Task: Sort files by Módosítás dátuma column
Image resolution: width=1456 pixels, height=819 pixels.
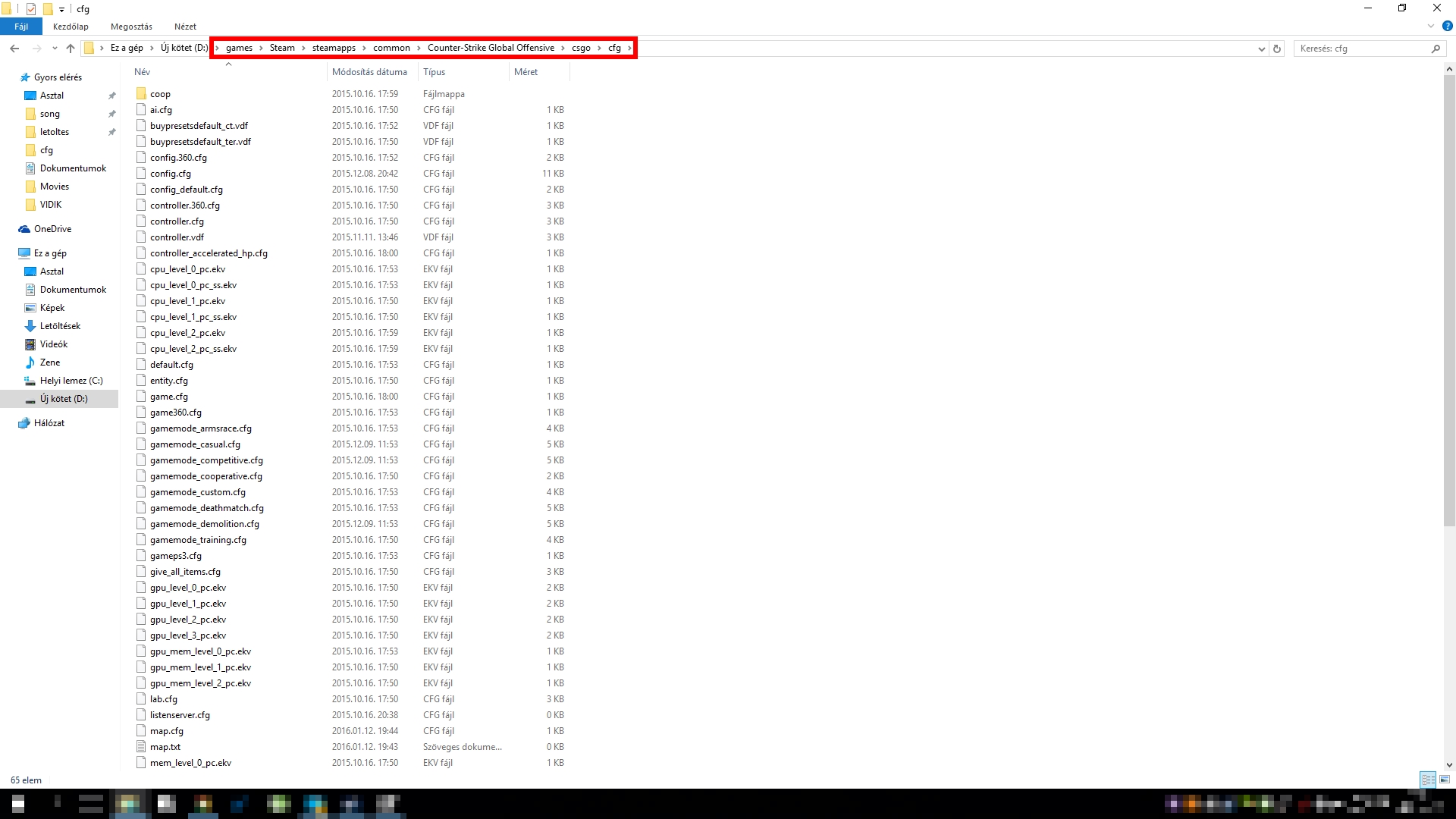Action: pyautogui.click(x=369, y=72)
